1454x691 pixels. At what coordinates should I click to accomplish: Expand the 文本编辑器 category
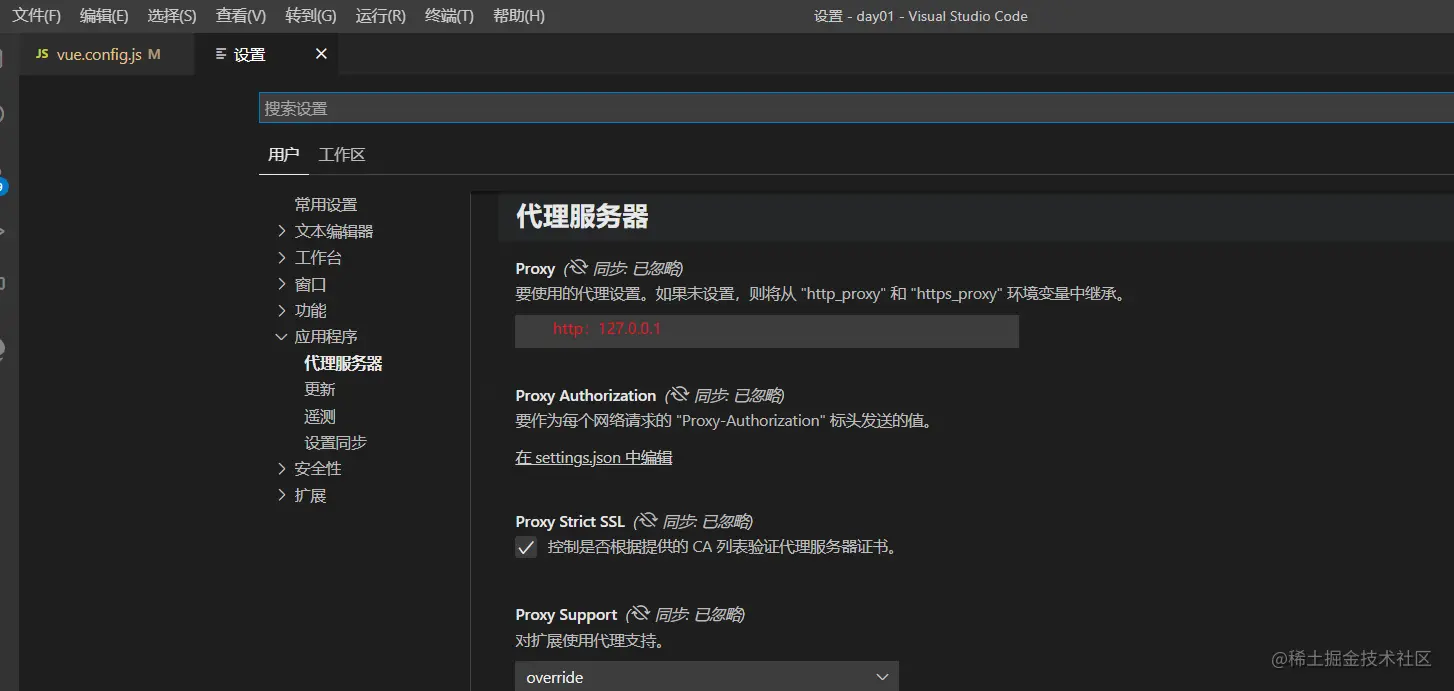pos(282,231)
